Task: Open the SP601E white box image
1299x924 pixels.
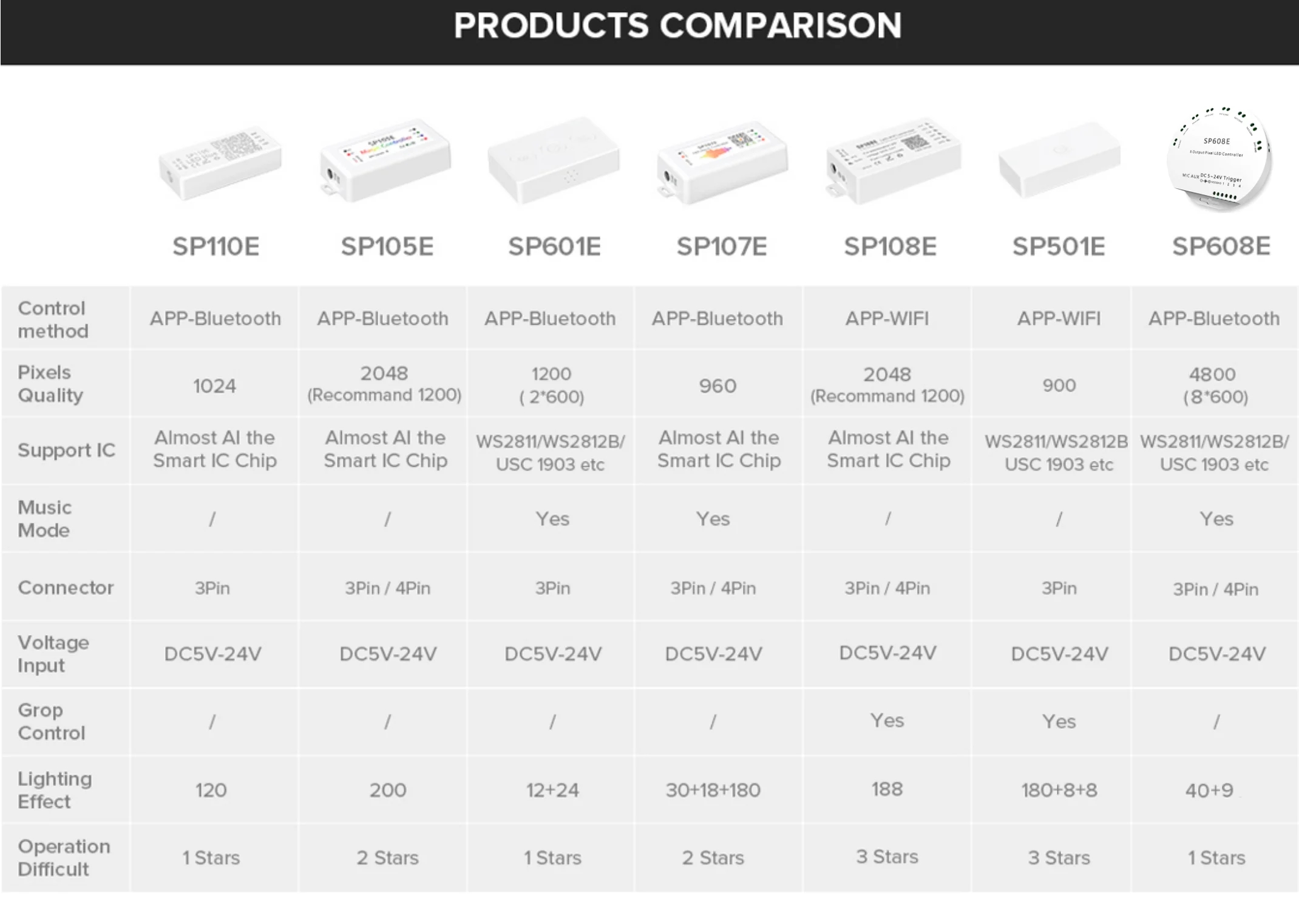Action: coord(554,160)
